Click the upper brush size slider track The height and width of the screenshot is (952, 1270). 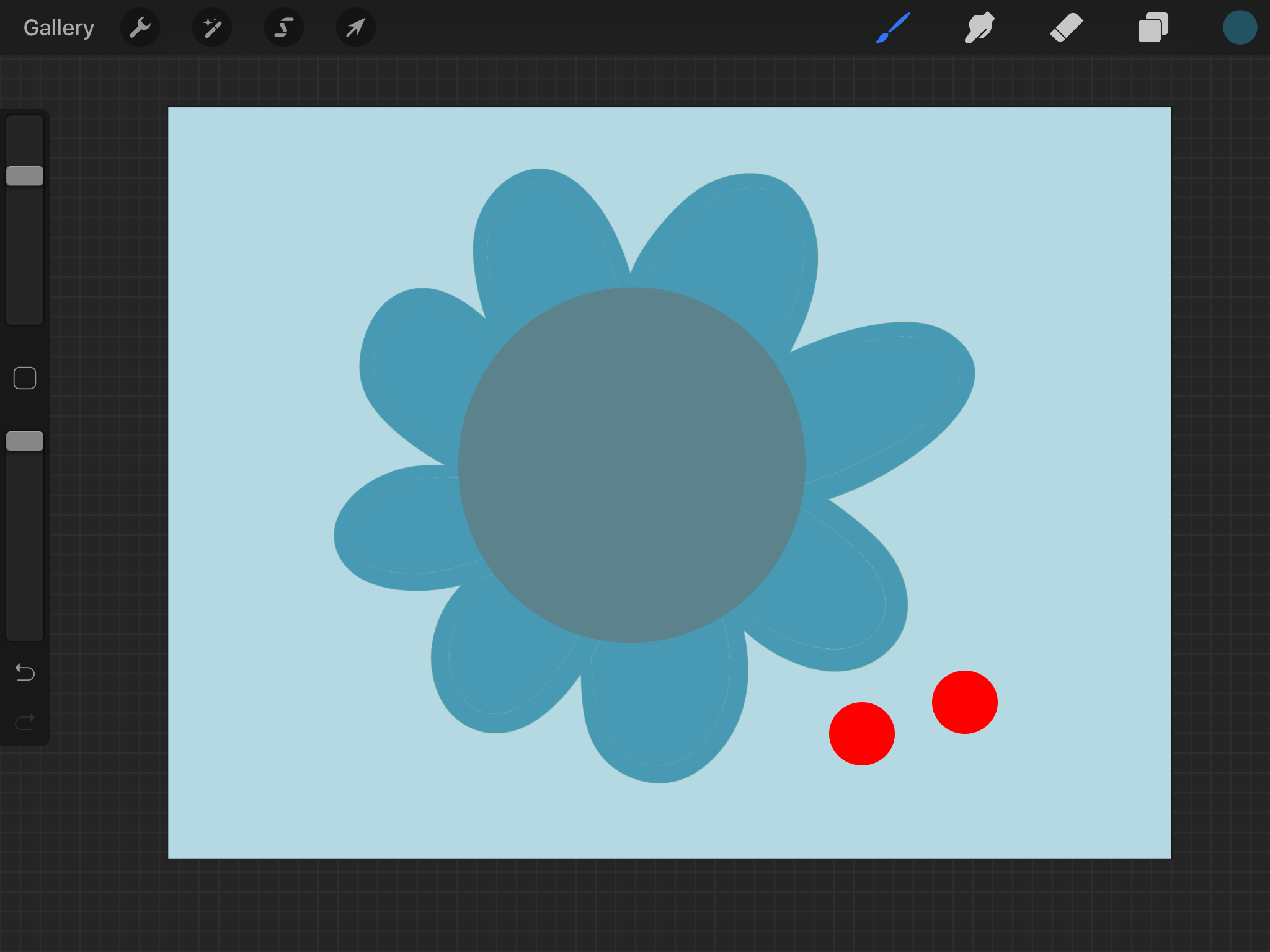(25, 260)
